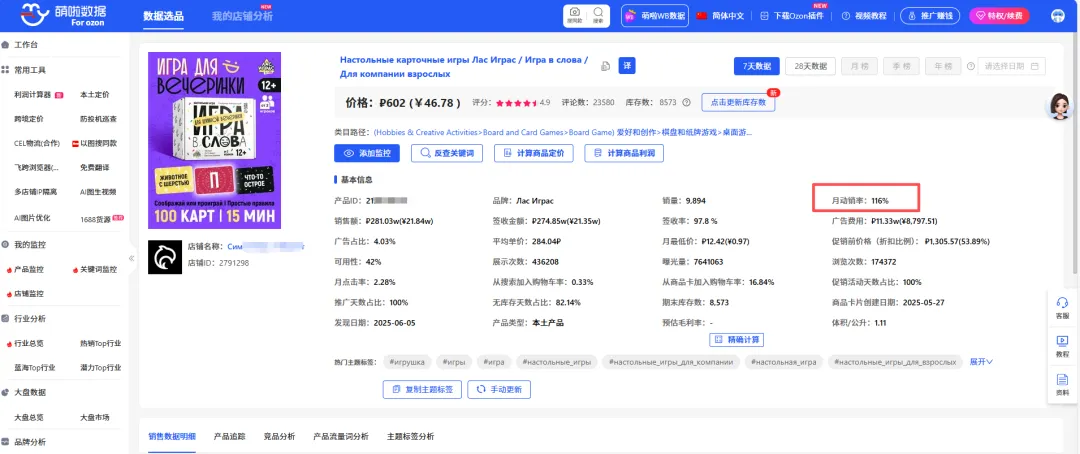Click the help icon beside stock count
The height and width of the screenshot is (454, 1080).
click(686, 102)
